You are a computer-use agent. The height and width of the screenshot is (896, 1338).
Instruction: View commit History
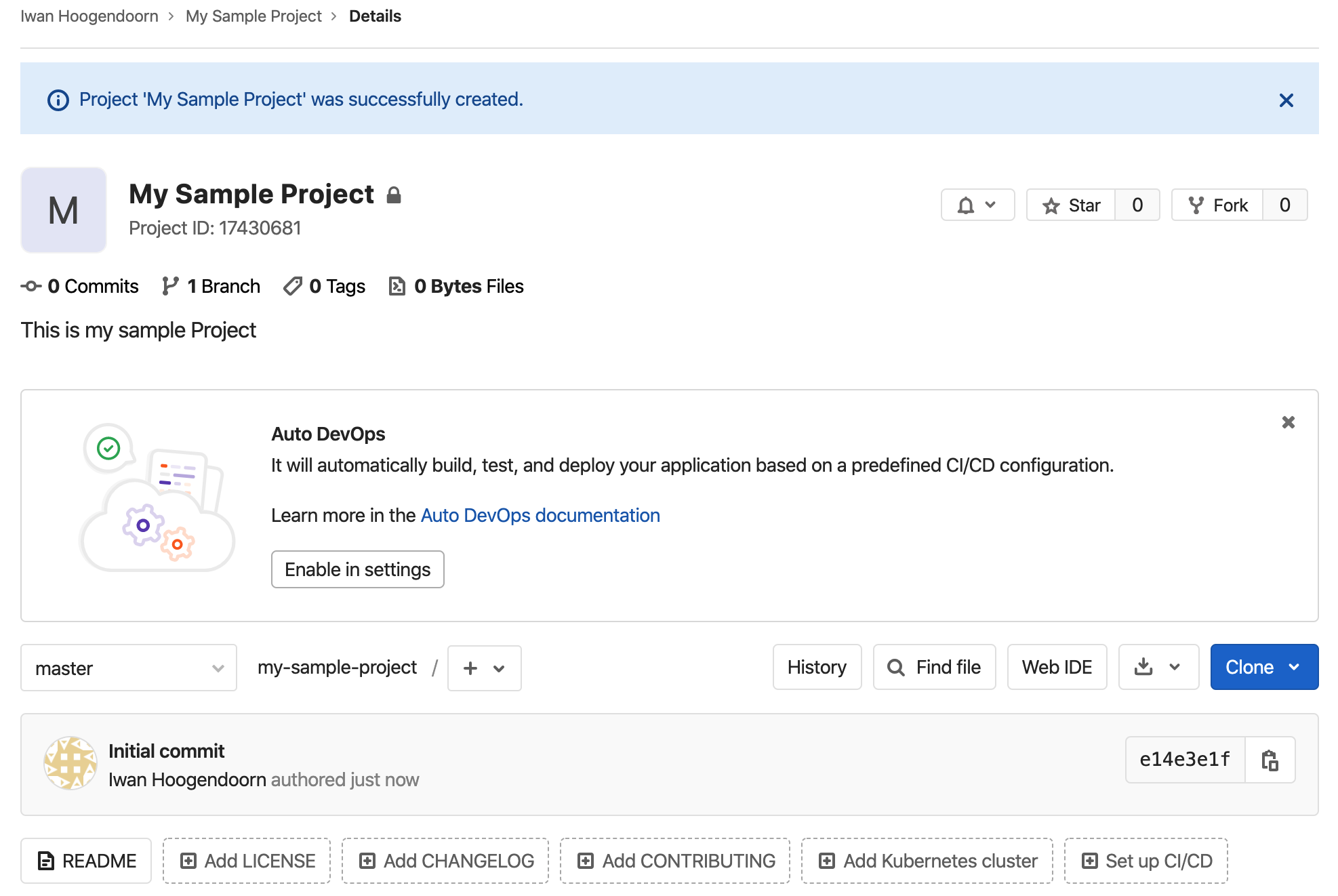816,667
